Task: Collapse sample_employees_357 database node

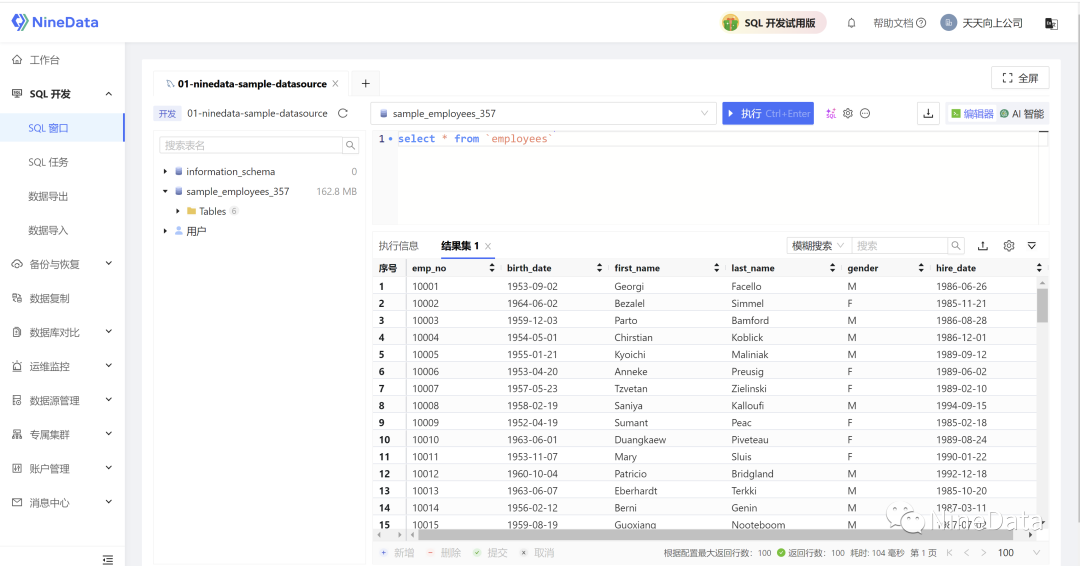Action: 165,191
